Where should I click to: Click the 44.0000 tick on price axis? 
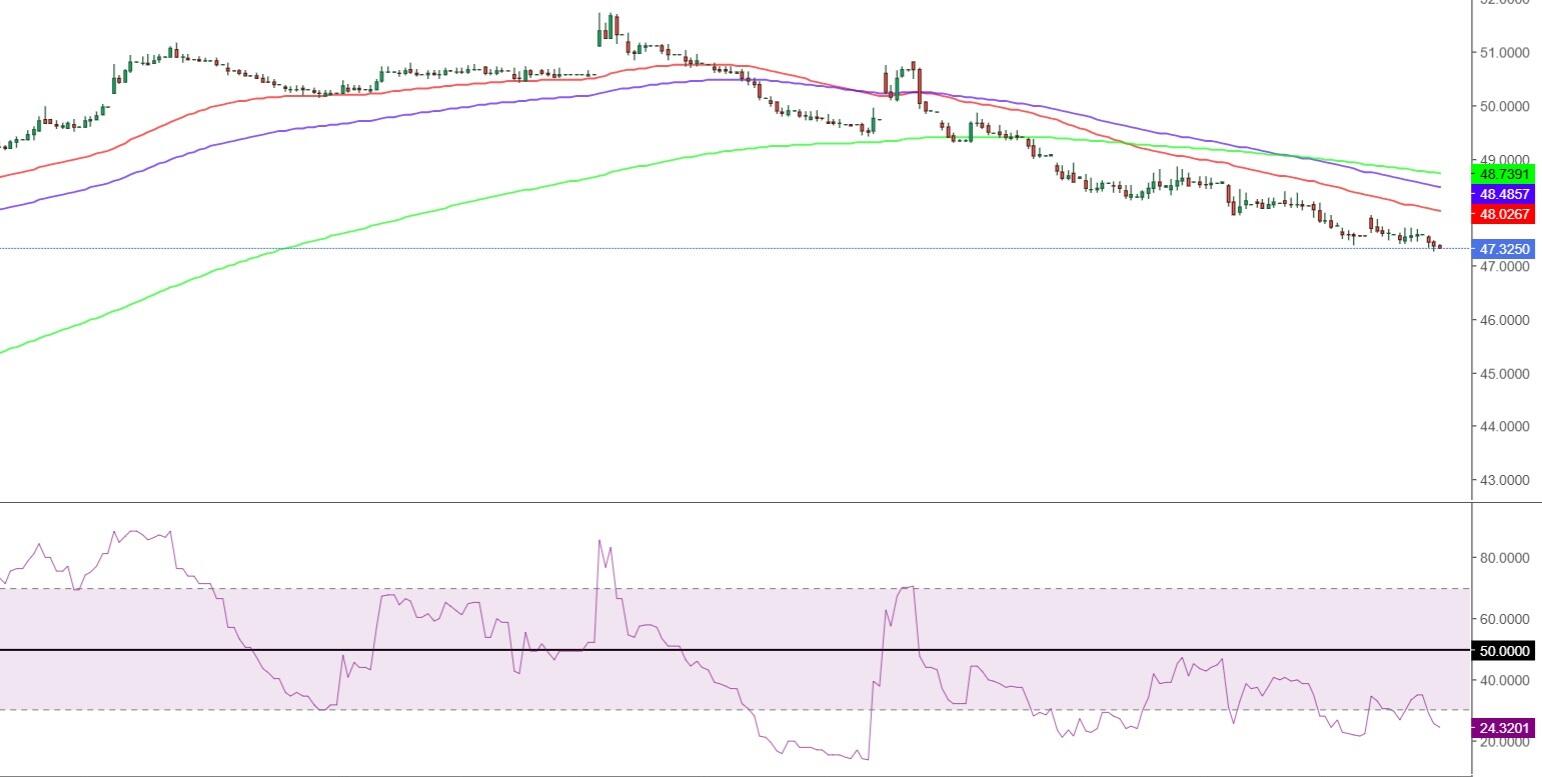[1504, 426]
